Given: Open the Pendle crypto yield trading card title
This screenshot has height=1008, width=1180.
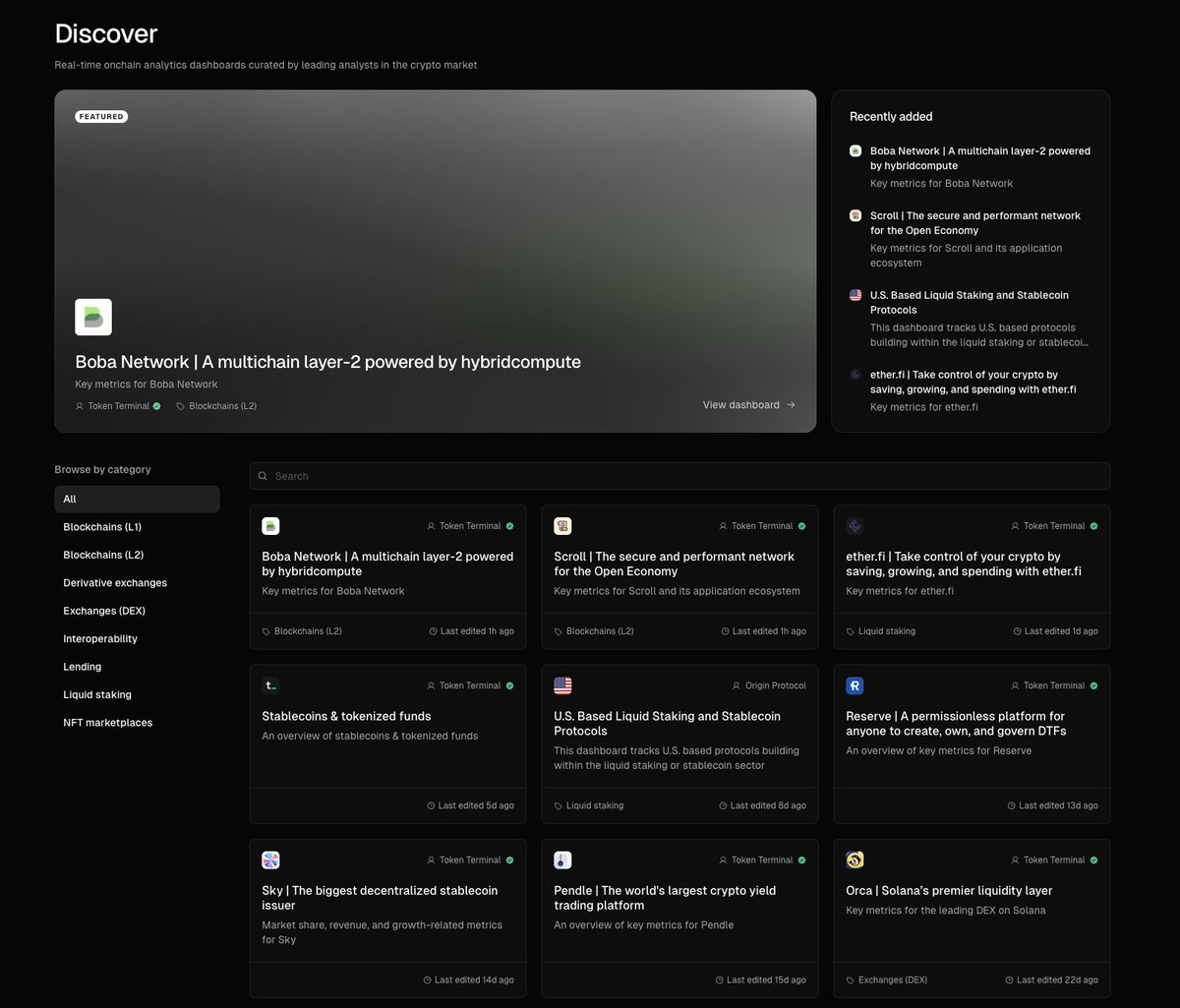Looking at the screenshot, I should [665, 898].
